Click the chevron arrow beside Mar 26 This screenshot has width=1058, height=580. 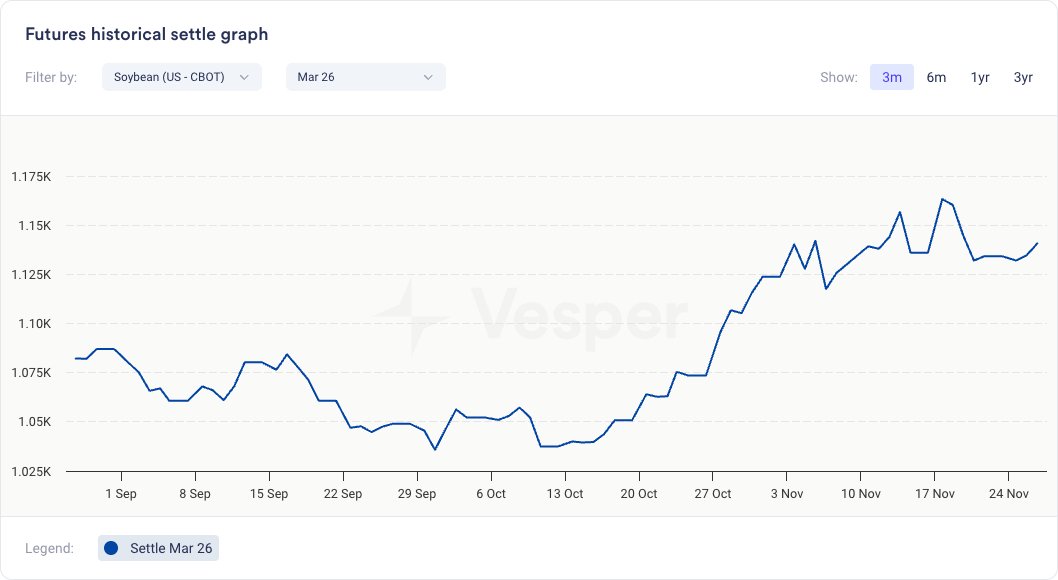(428, 77)
